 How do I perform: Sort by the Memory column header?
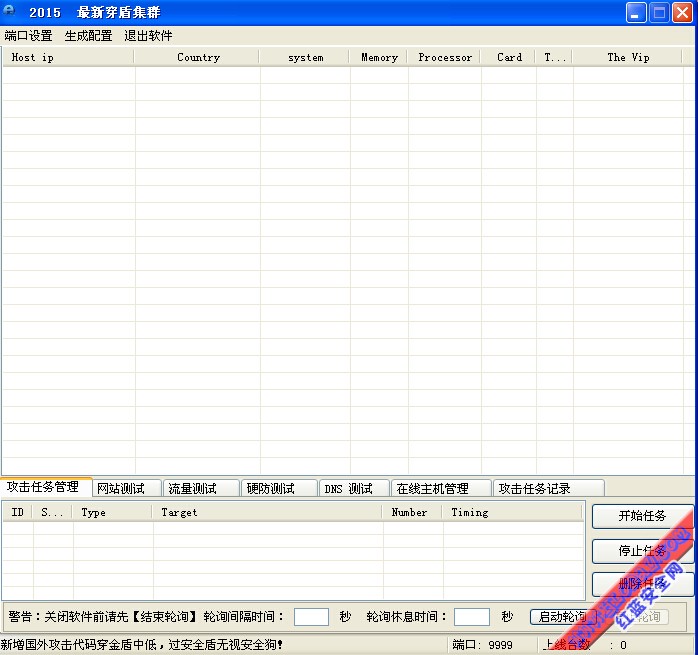click(379, 57)
